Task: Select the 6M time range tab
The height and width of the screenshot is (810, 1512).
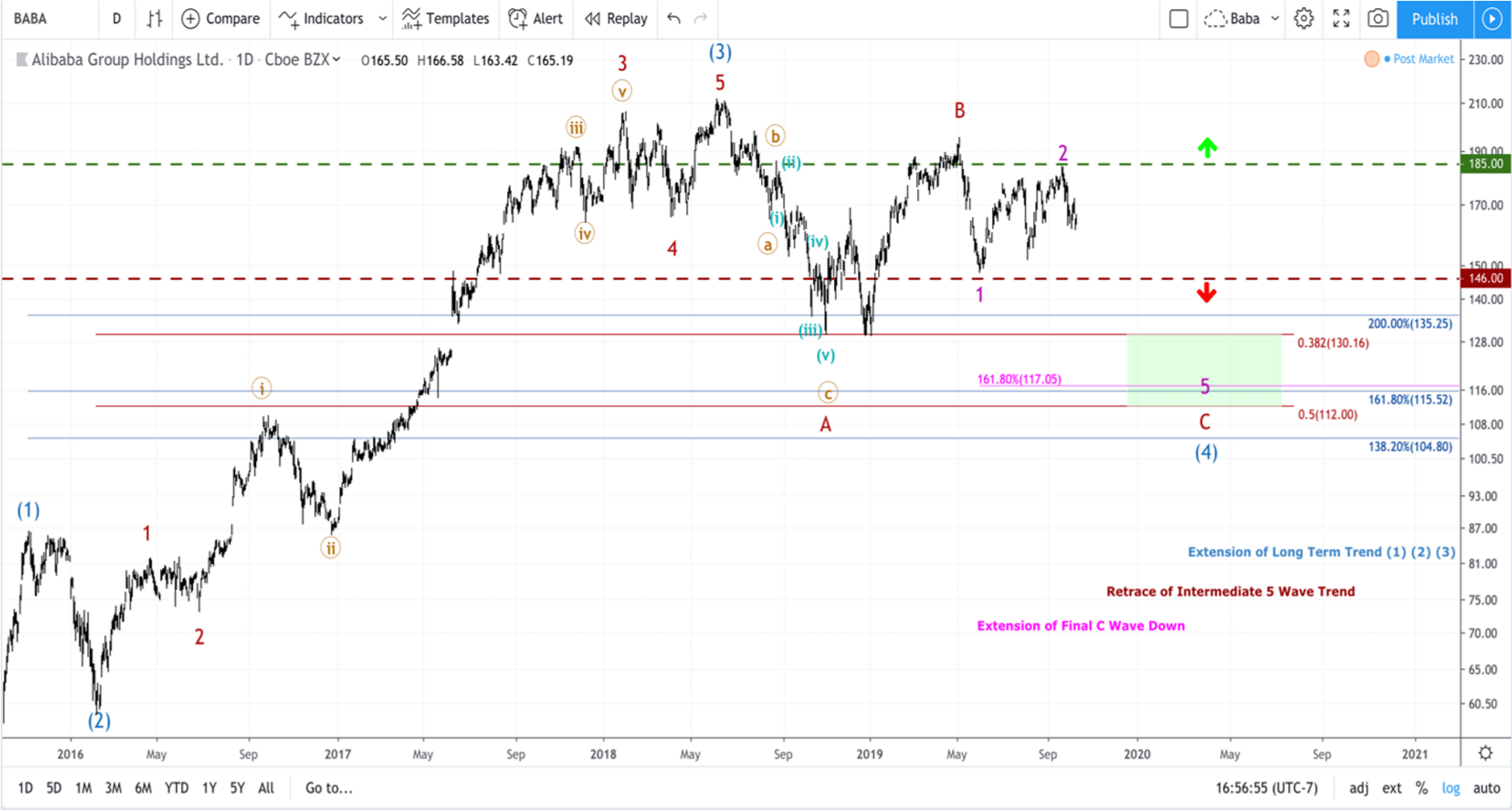Action: pos(143,788)
